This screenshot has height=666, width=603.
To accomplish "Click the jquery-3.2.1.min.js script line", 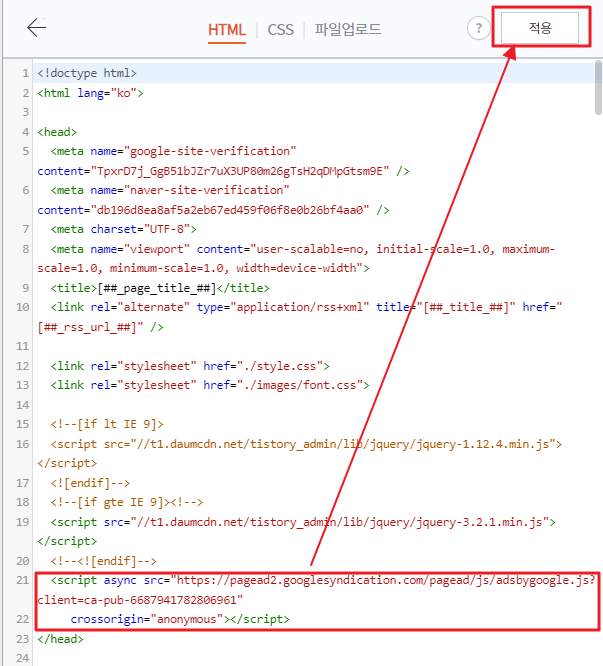I will pyautogui.click(x=303, y=522).
